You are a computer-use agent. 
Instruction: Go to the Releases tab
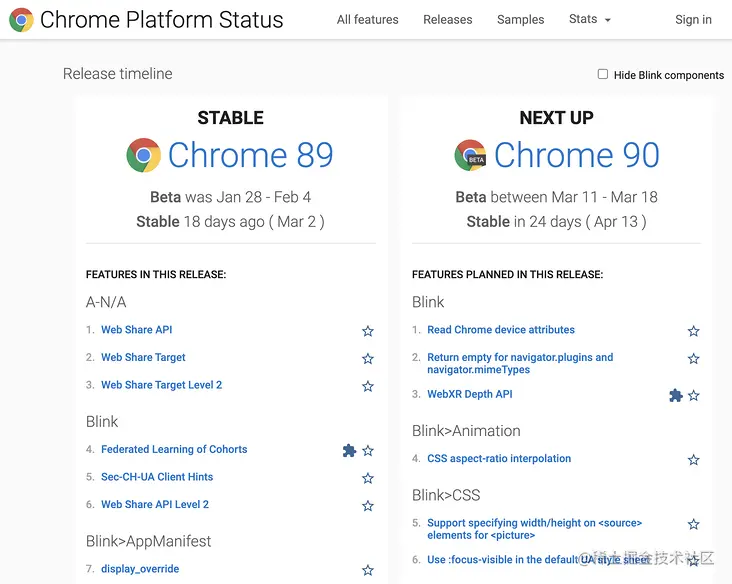pyautogui.click(x=448, y=19)
